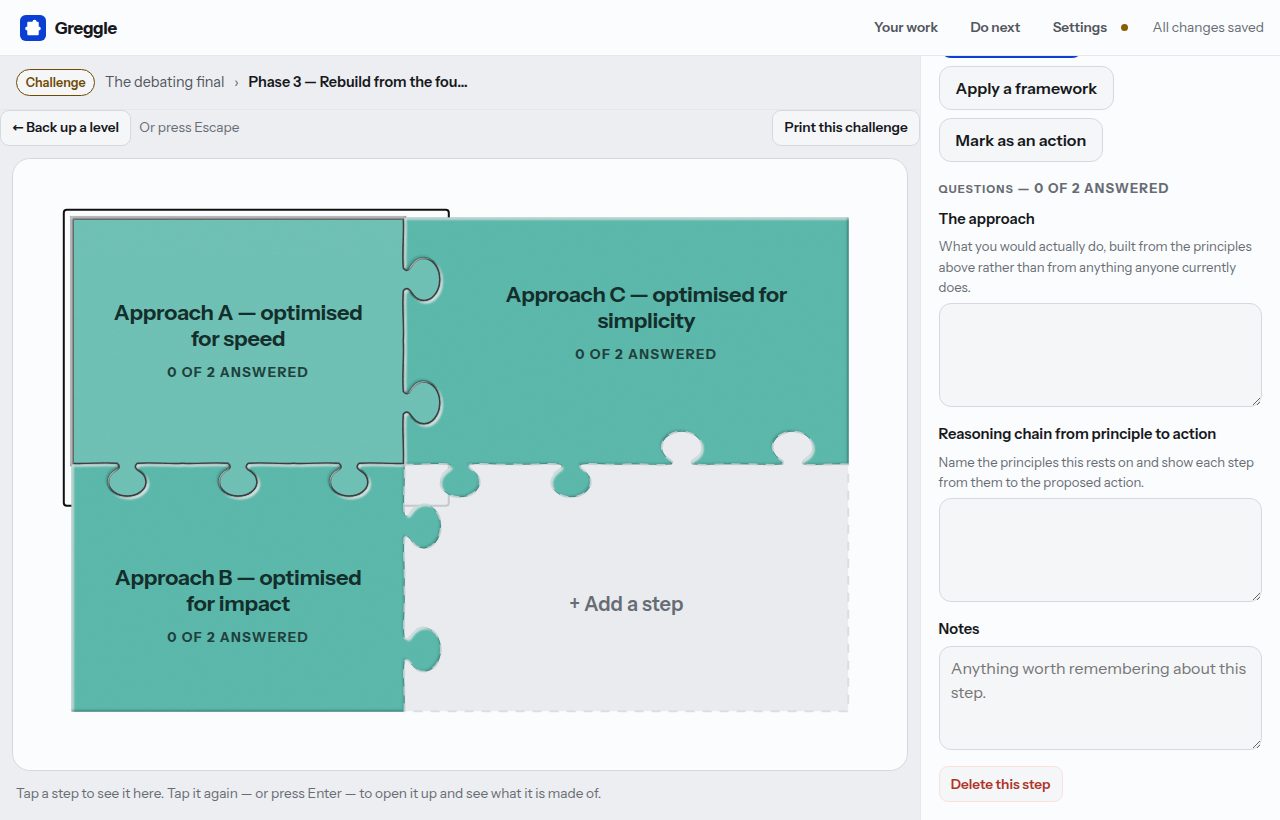Delete this step

click(1000, 784)
